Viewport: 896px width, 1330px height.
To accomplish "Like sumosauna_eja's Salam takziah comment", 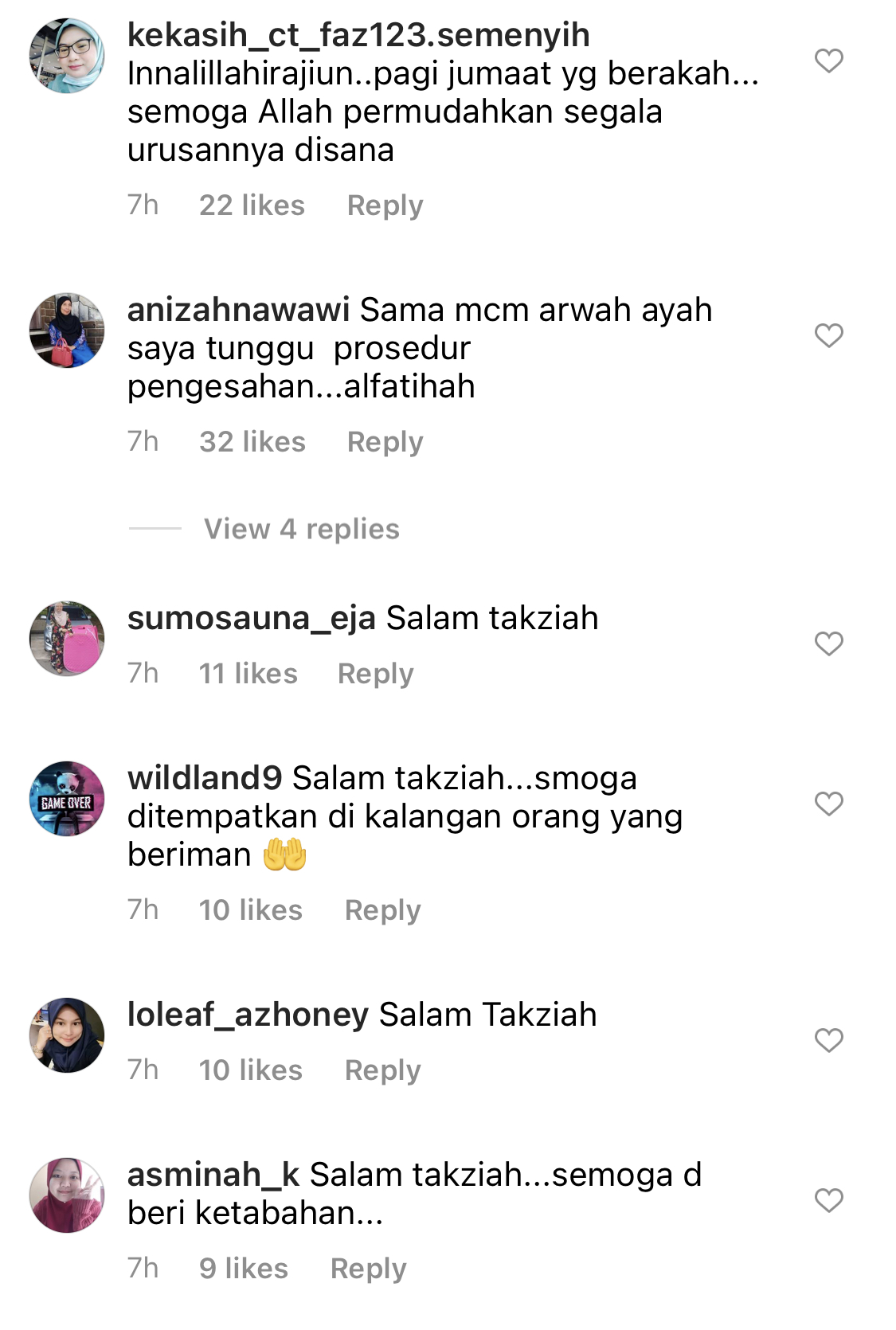I will [x=828, y=643].
